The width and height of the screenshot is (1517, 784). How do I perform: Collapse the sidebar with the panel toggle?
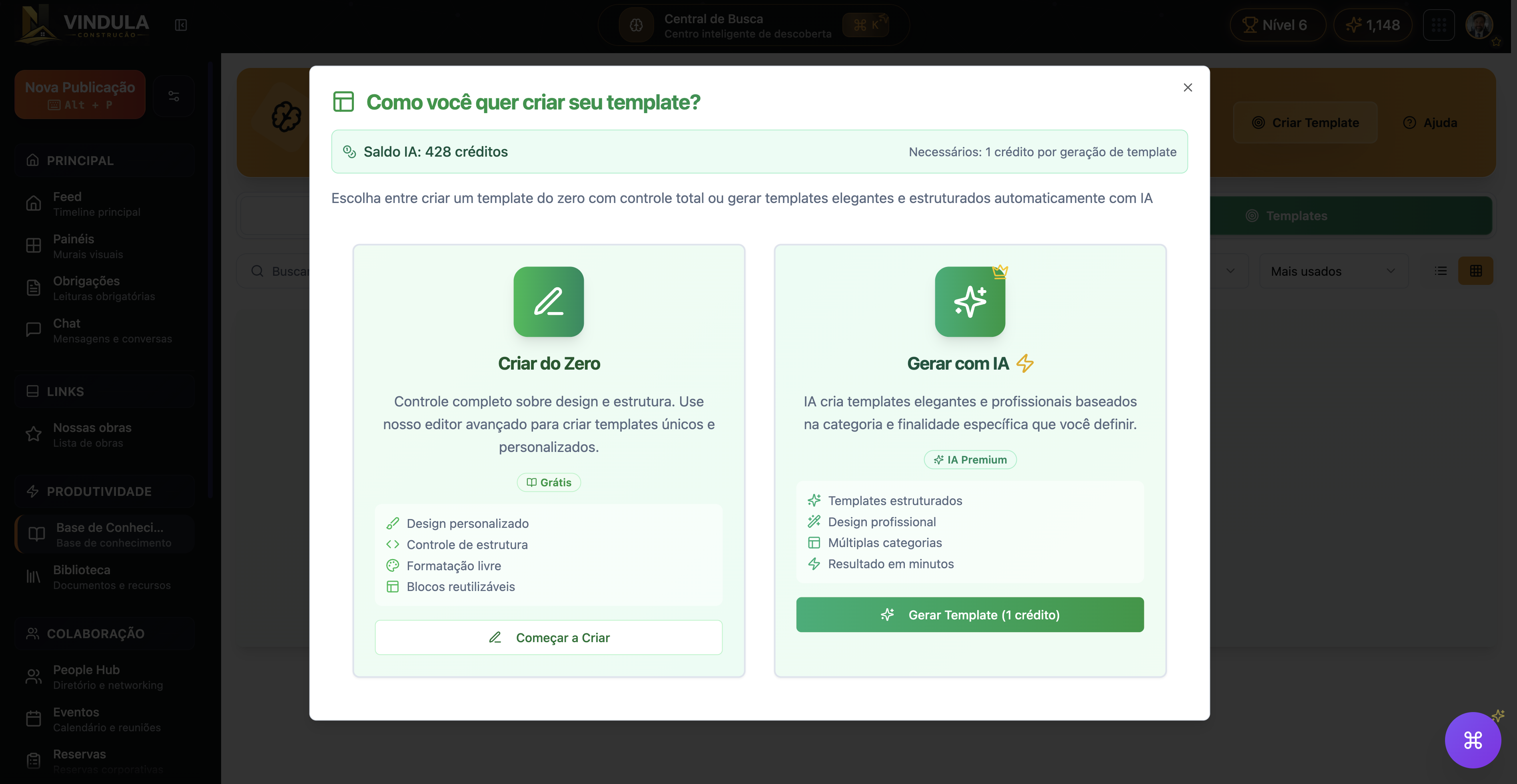[x=182, y=25]
